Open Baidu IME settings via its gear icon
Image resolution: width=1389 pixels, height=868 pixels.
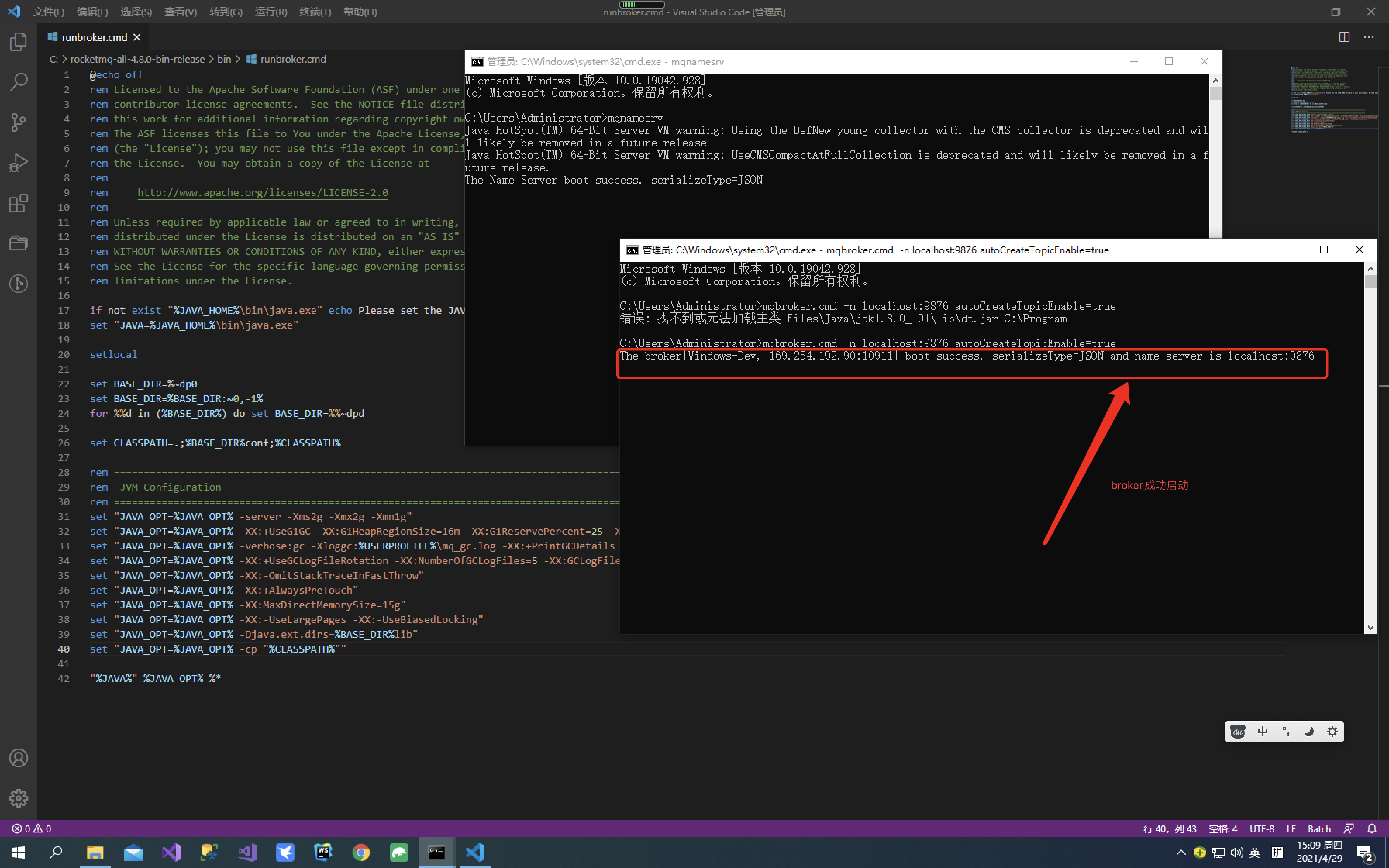pyautogui.click(x=1332, y=731)
